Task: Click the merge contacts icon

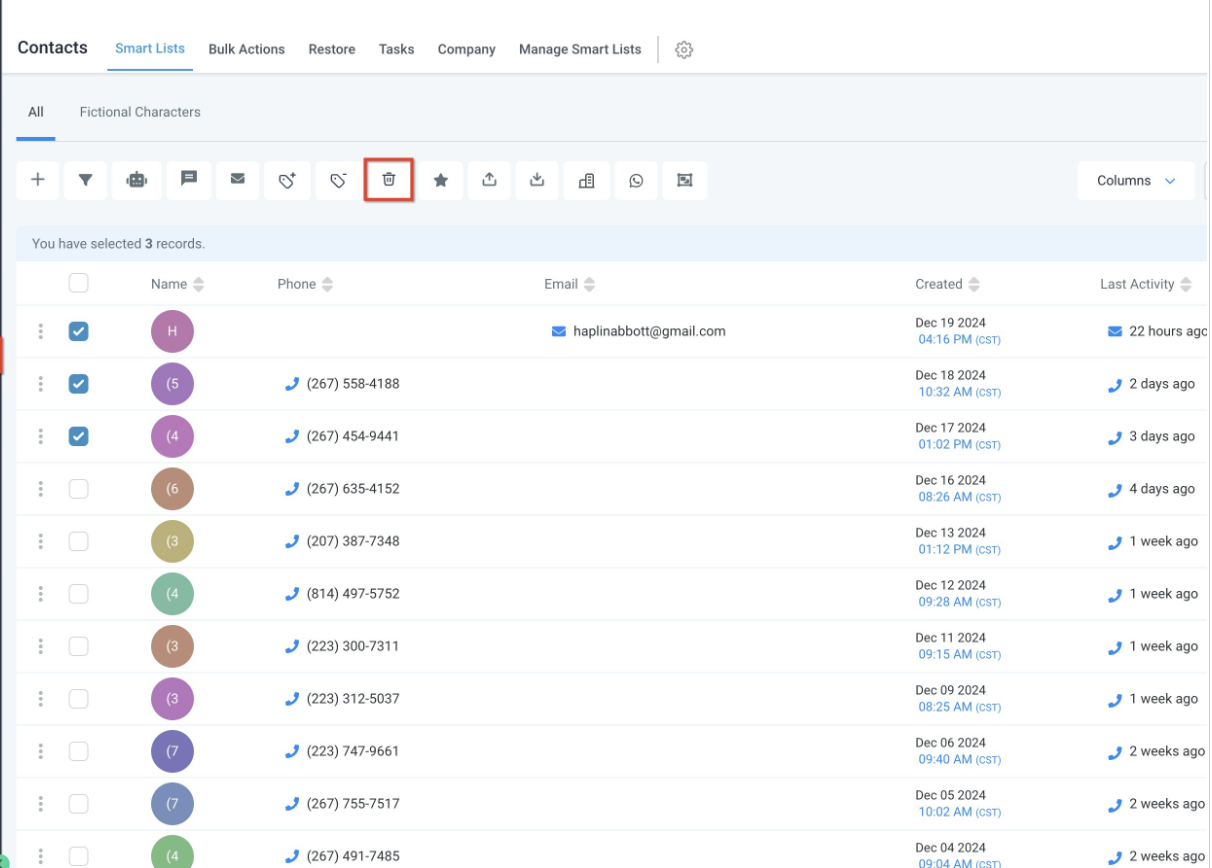Action: [684, 180]
